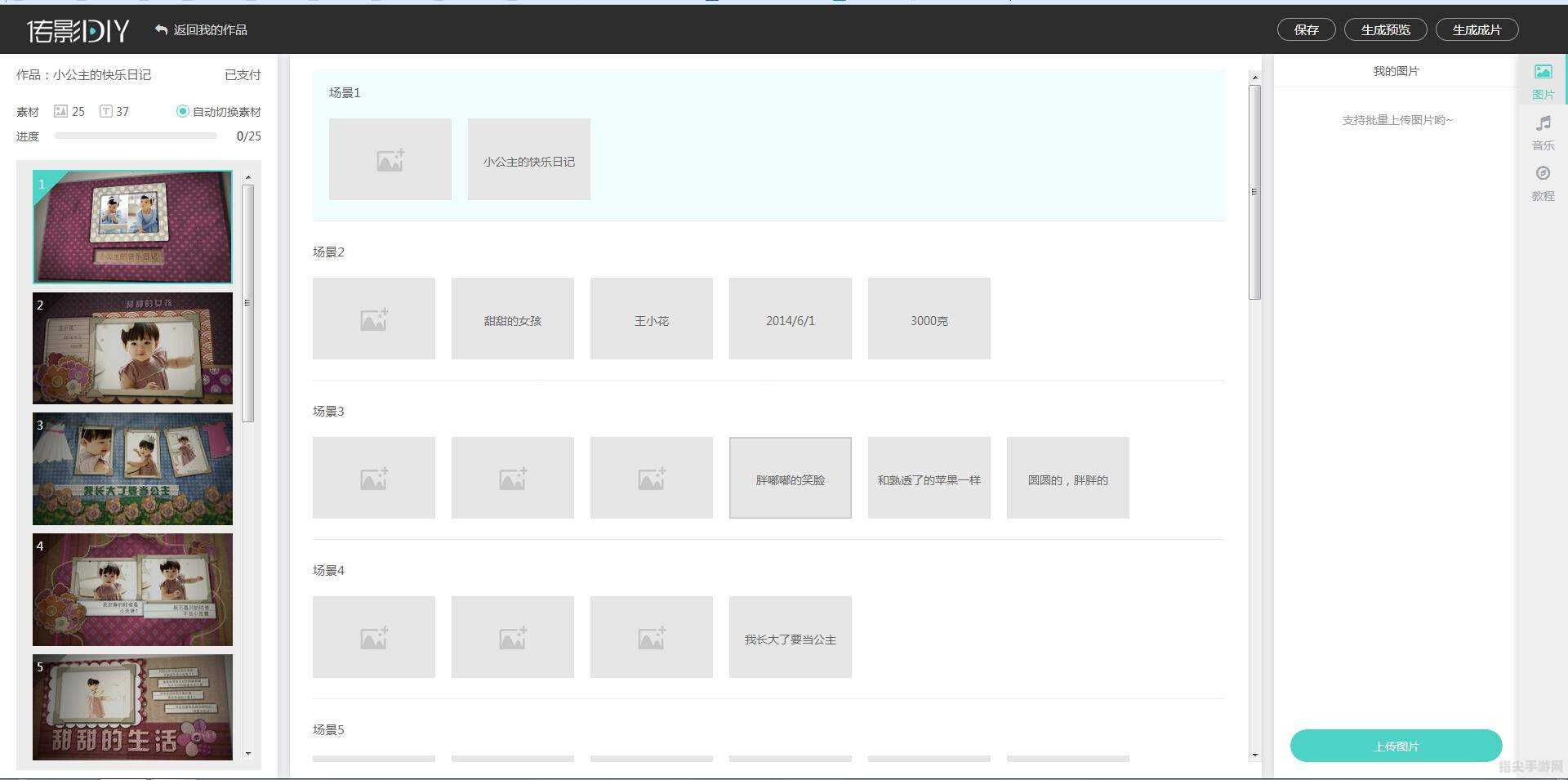This screenshot has width=1568, height=780.
Task: Click the back arrow beside 返回我的作品
Action: point(161,29)
